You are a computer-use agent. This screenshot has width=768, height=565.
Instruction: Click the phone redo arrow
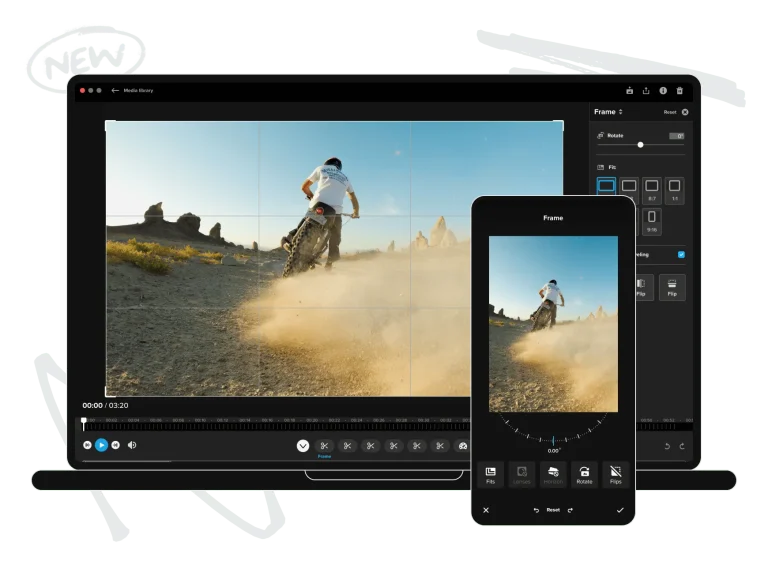tap(570, 510)
